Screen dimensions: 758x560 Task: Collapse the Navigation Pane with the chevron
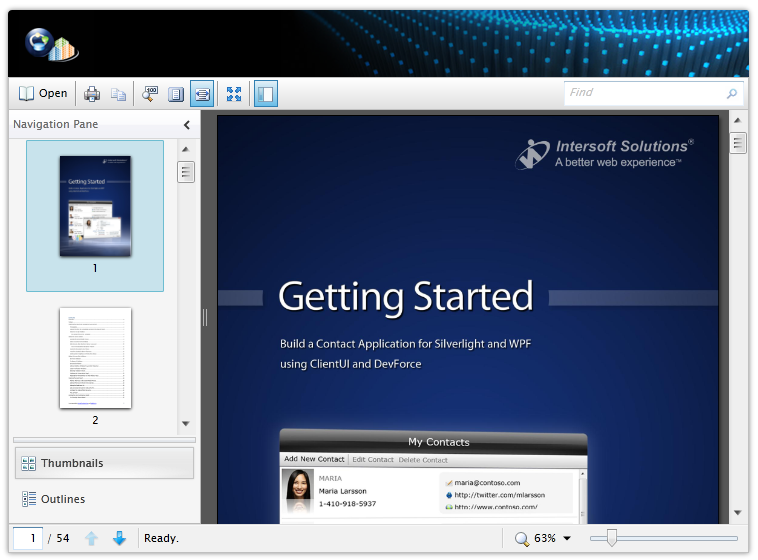tap(187, 125)
